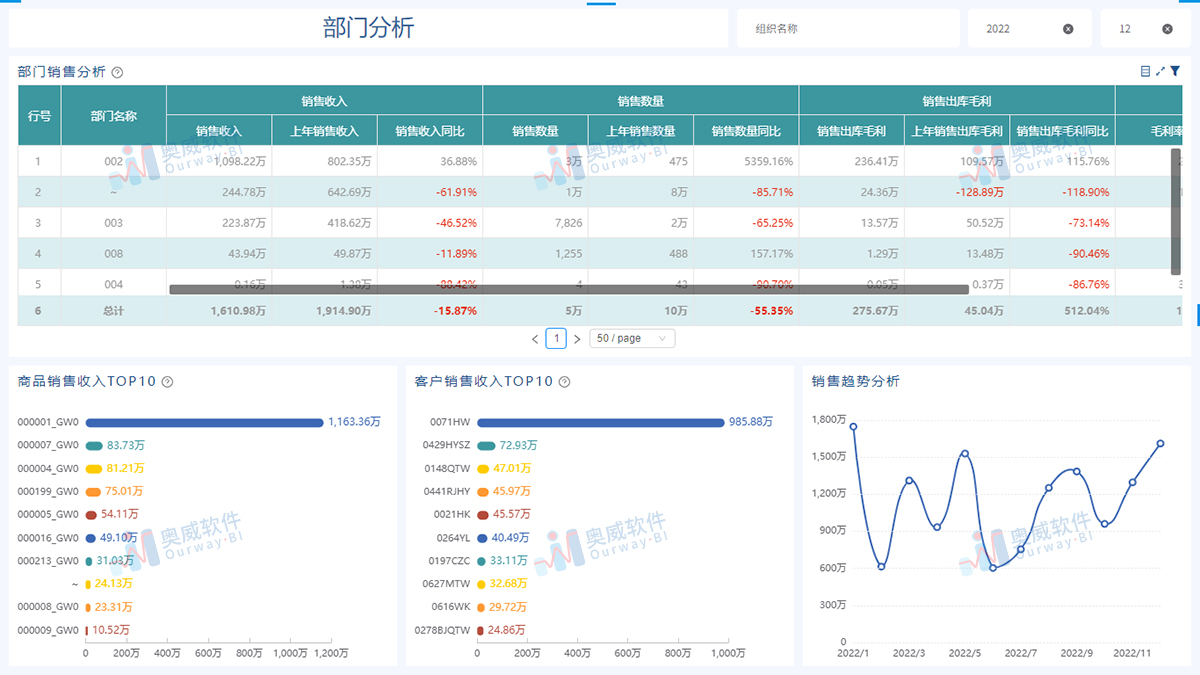Click the help icon beside 客户销售收入TOP10
This screenshot has width=1200, height=675.
click(564, 381)
